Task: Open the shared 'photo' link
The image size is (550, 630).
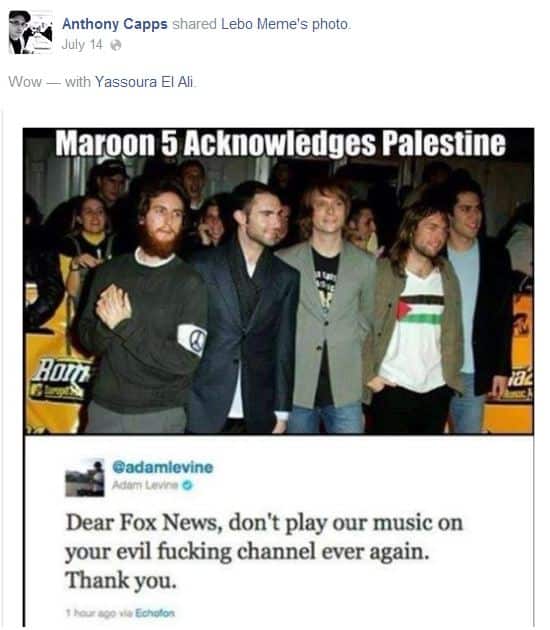Action: coord(330,25)
